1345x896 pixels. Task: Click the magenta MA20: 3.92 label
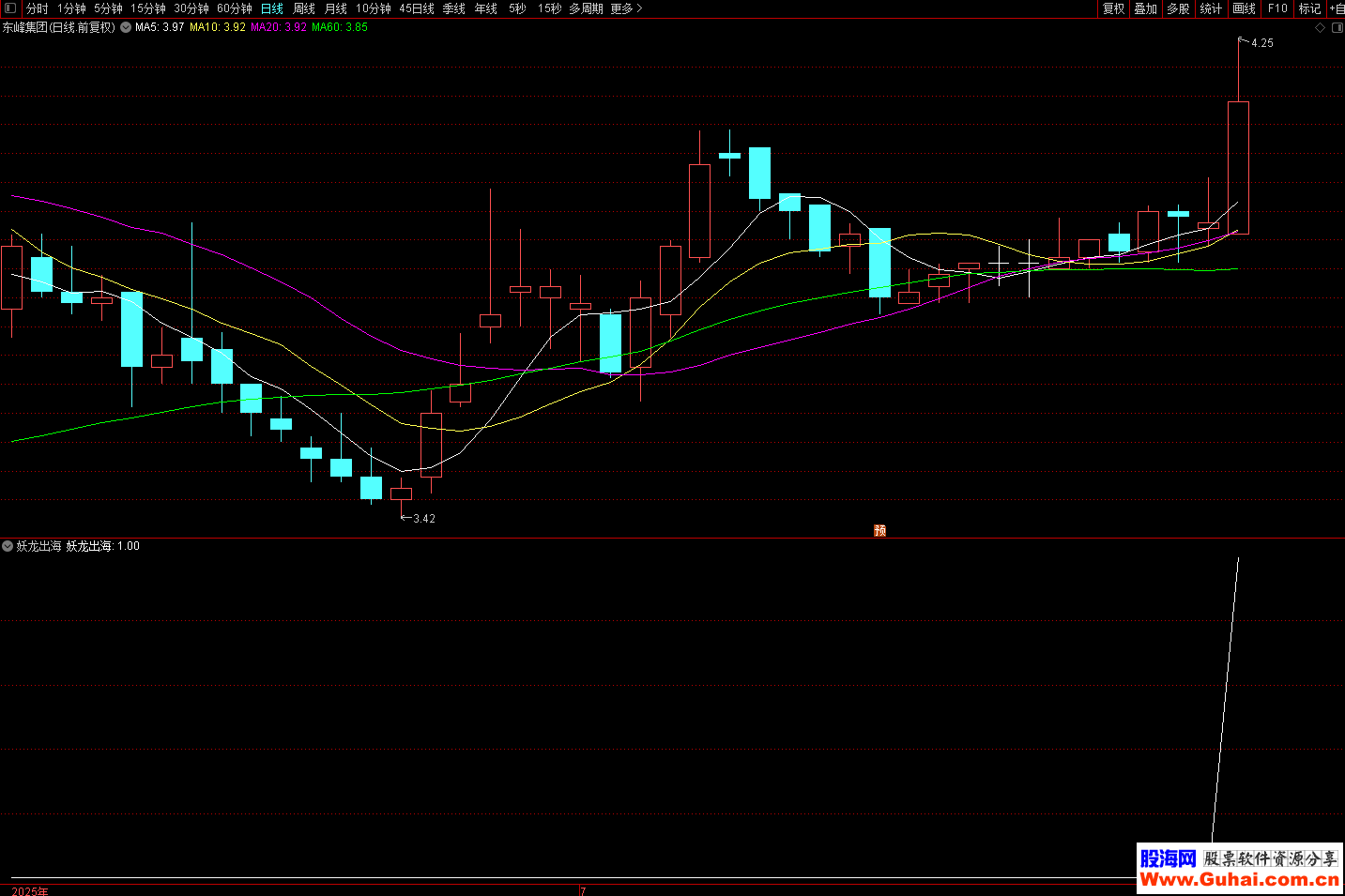click(x=279, y=27)
